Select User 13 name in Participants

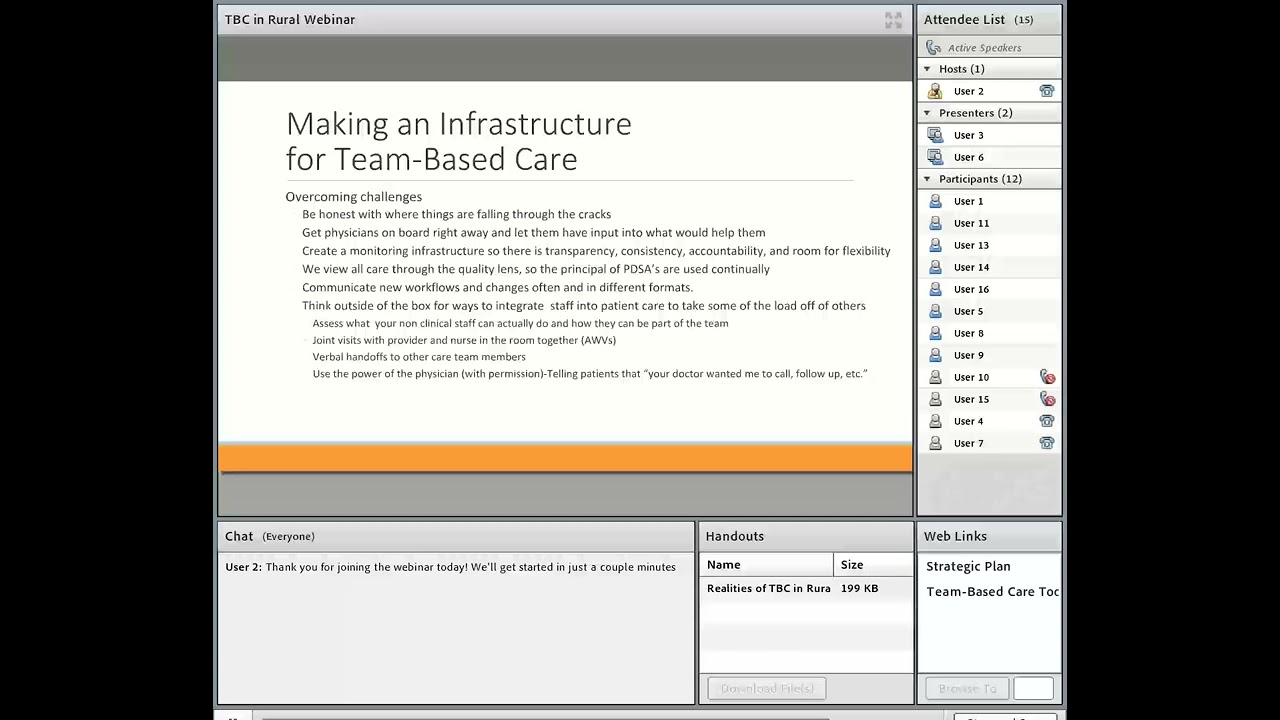point(971,245)
